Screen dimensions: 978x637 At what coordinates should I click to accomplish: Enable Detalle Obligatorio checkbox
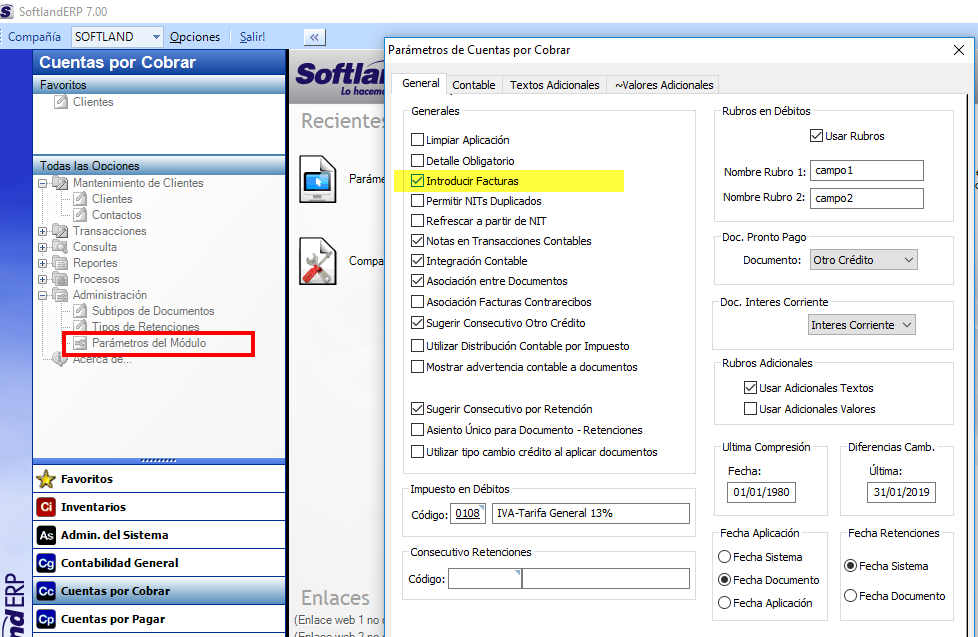click(x=417, y=160)
